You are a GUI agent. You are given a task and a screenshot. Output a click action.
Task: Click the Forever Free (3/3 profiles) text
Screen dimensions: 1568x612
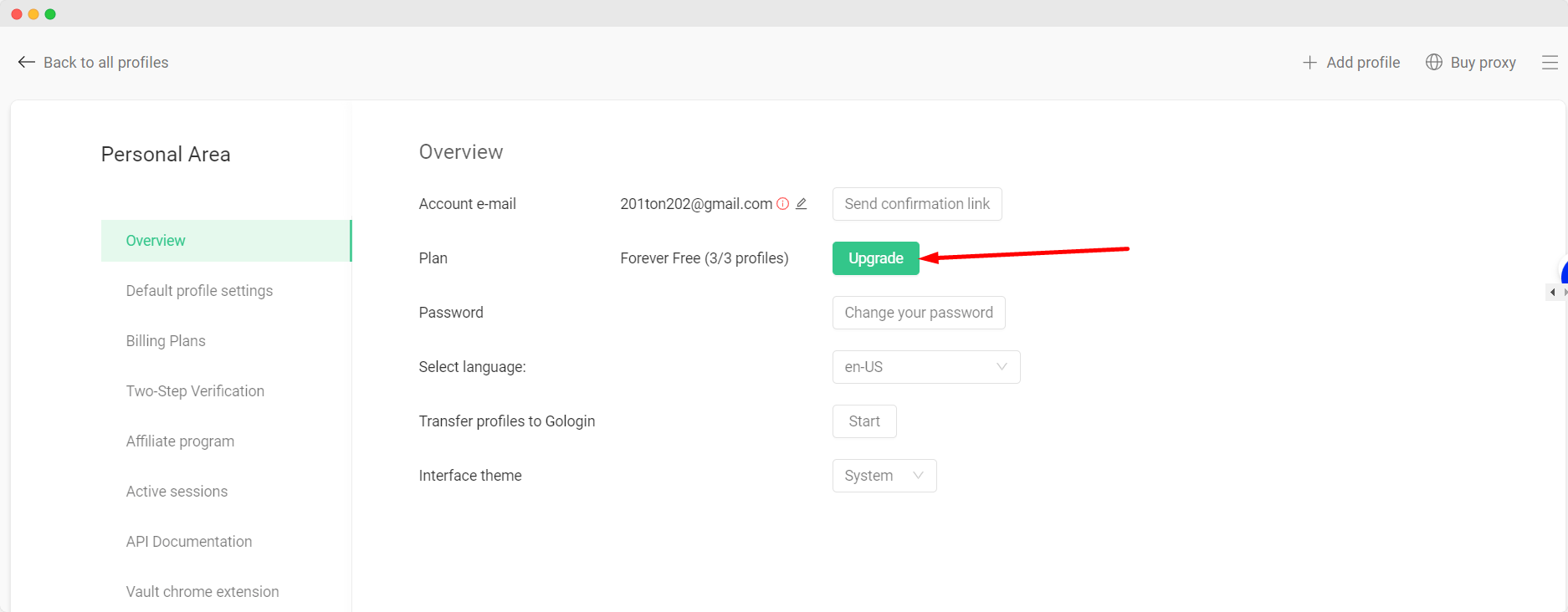tap(705, 258)
